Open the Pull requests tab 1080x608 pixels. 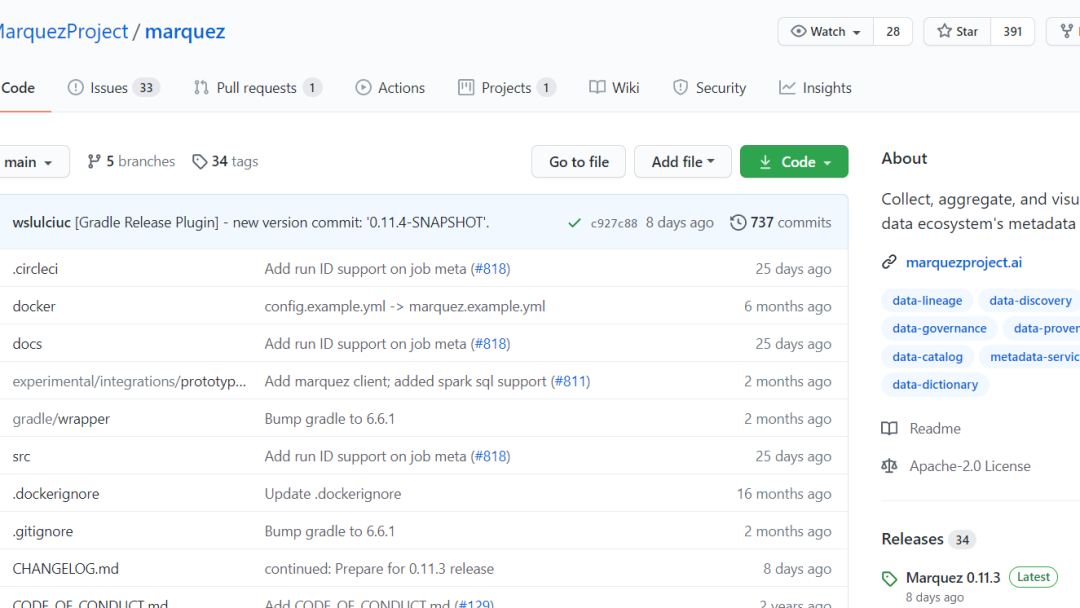click(258, 88)
